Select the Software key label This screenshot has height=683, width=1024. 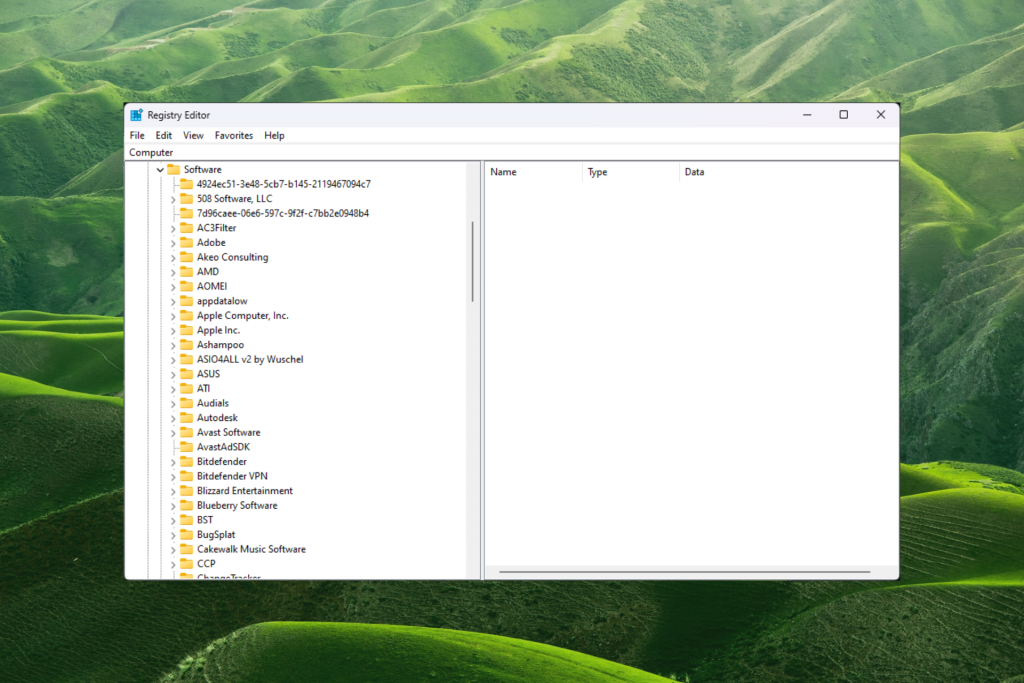202,169
